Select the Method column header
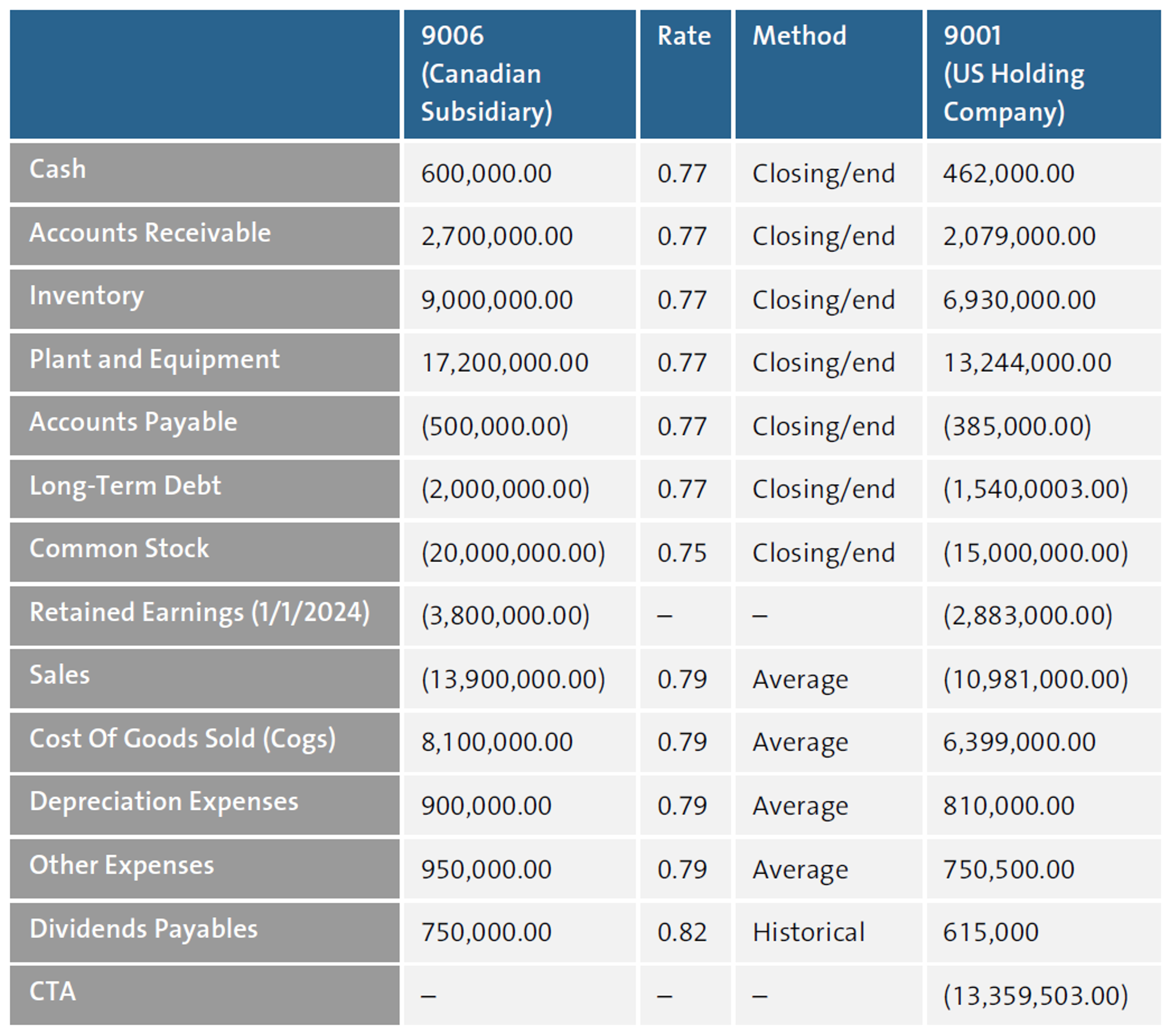Screen dimensions: 1173x1036 tap(799, 36)
